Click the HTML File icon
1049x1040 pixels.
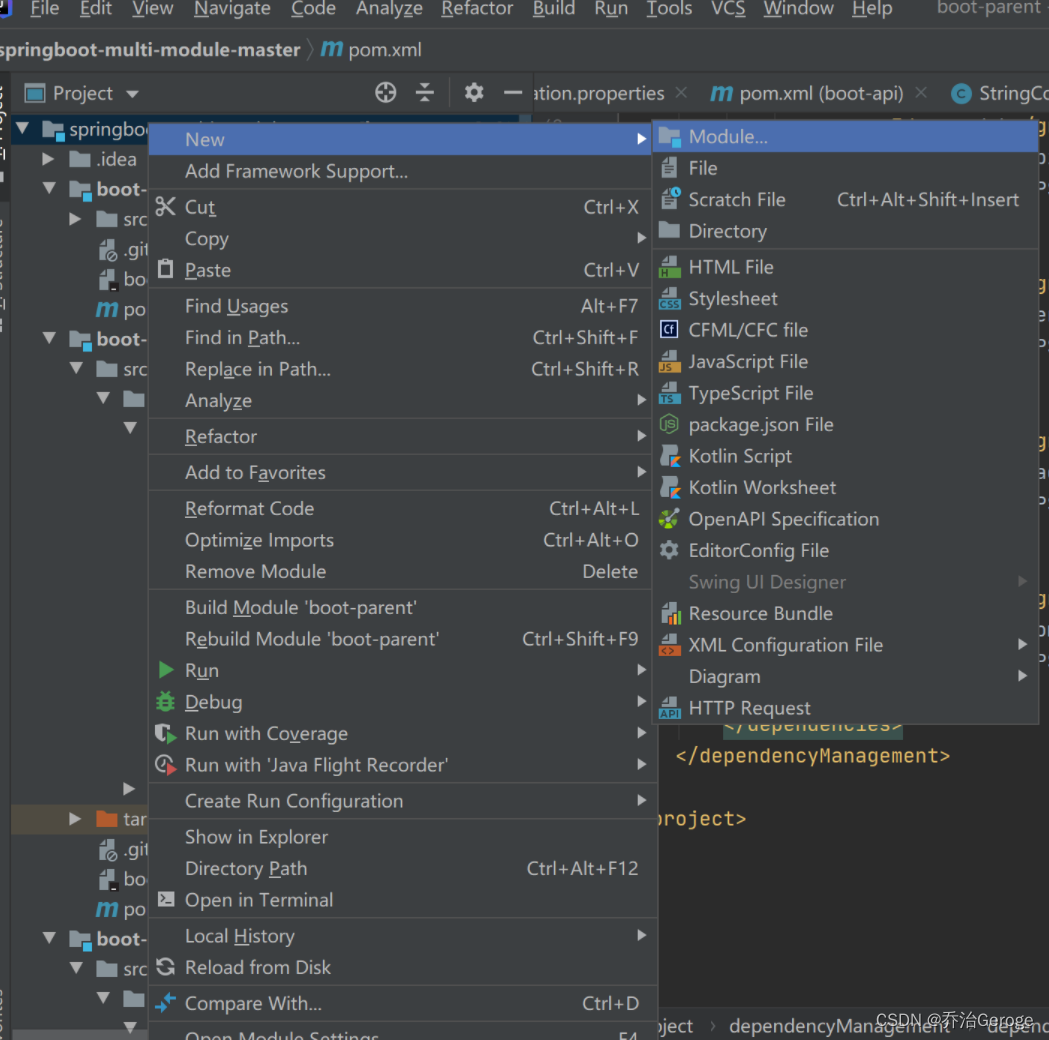pyautogui.click(x=670, y=267)
